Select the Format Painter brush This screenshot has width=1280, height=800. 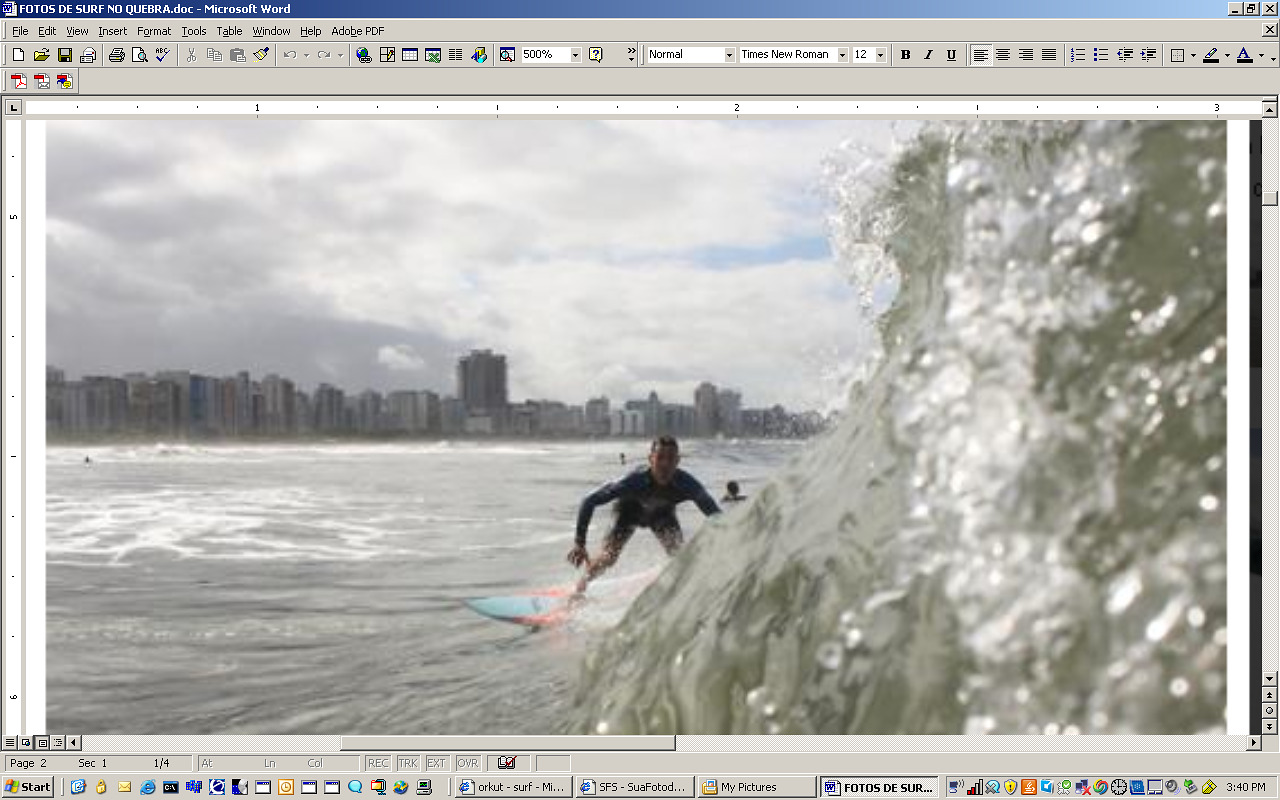(261, 55)
